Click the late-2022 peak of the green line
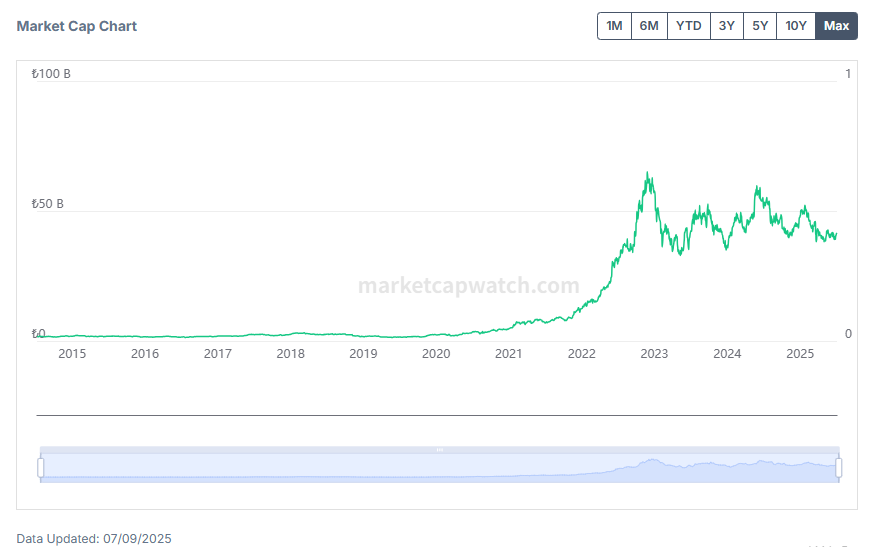 click(x=648, y=174)
